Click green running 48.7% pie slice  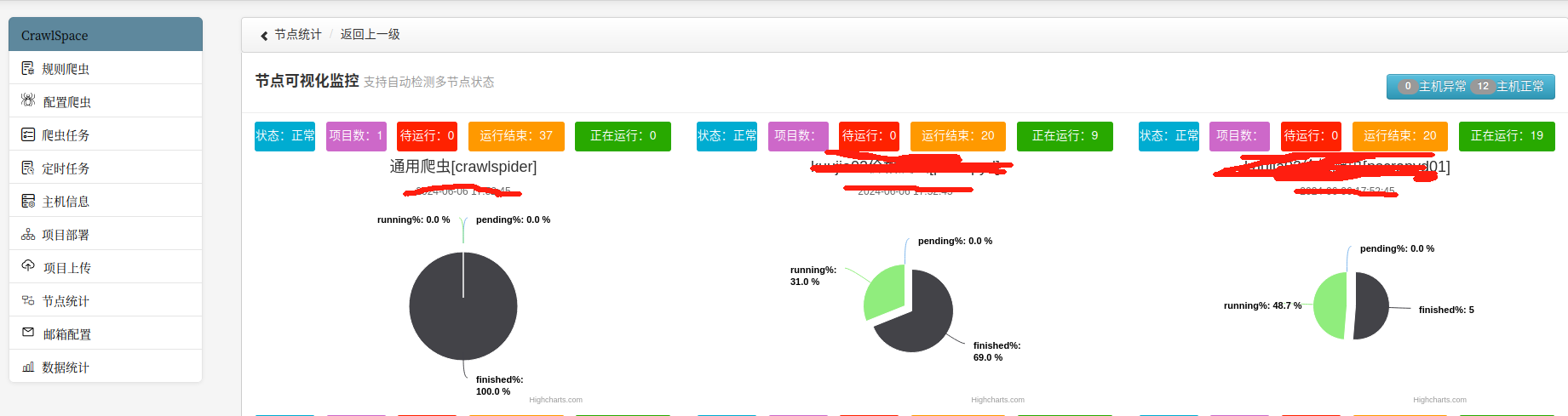(x=1330, y=305)
